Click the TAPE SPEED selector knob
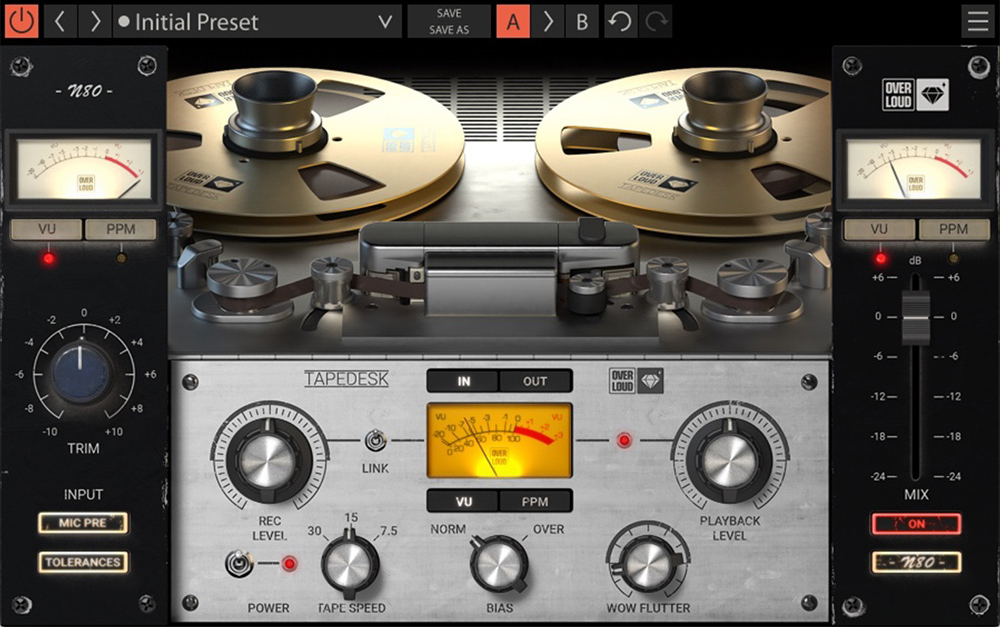Viewport: 1000px width, 627px height. tap(349, 566)
